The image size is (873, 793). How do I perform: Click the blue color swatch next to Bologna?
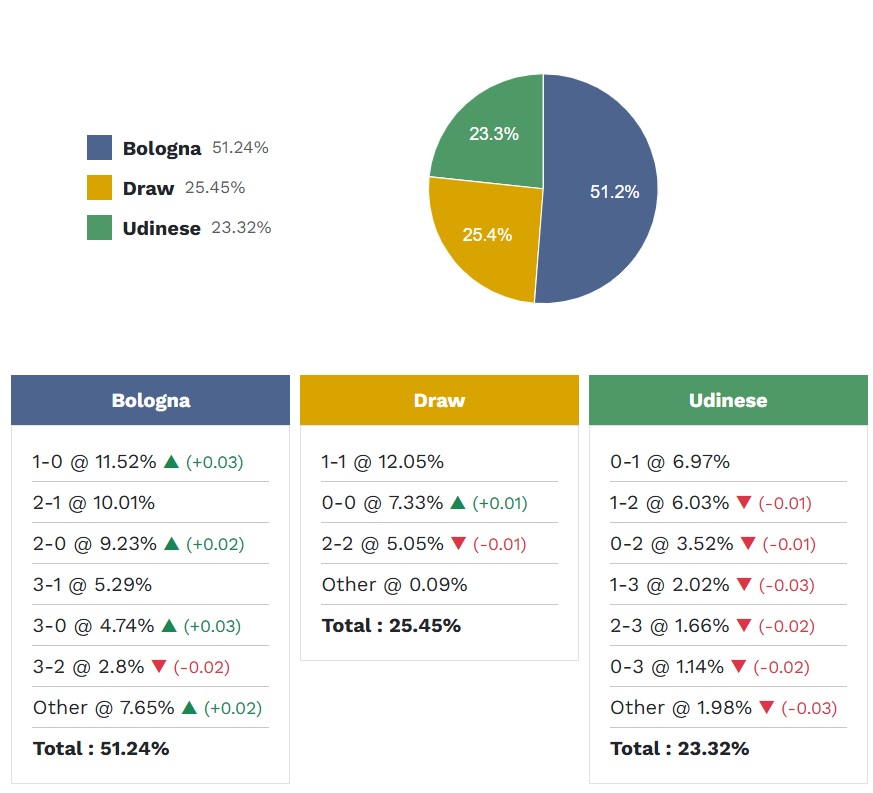[x=100, y=146]
